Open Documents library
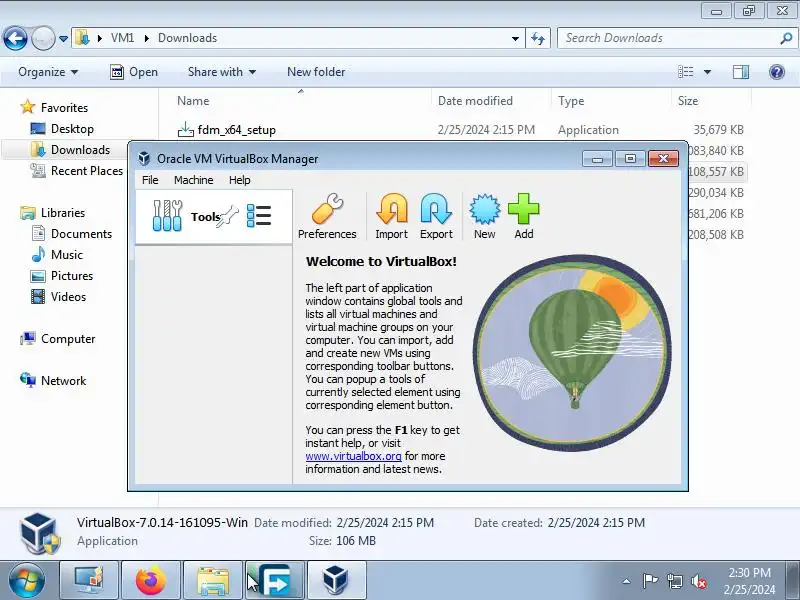 [81, 234]
